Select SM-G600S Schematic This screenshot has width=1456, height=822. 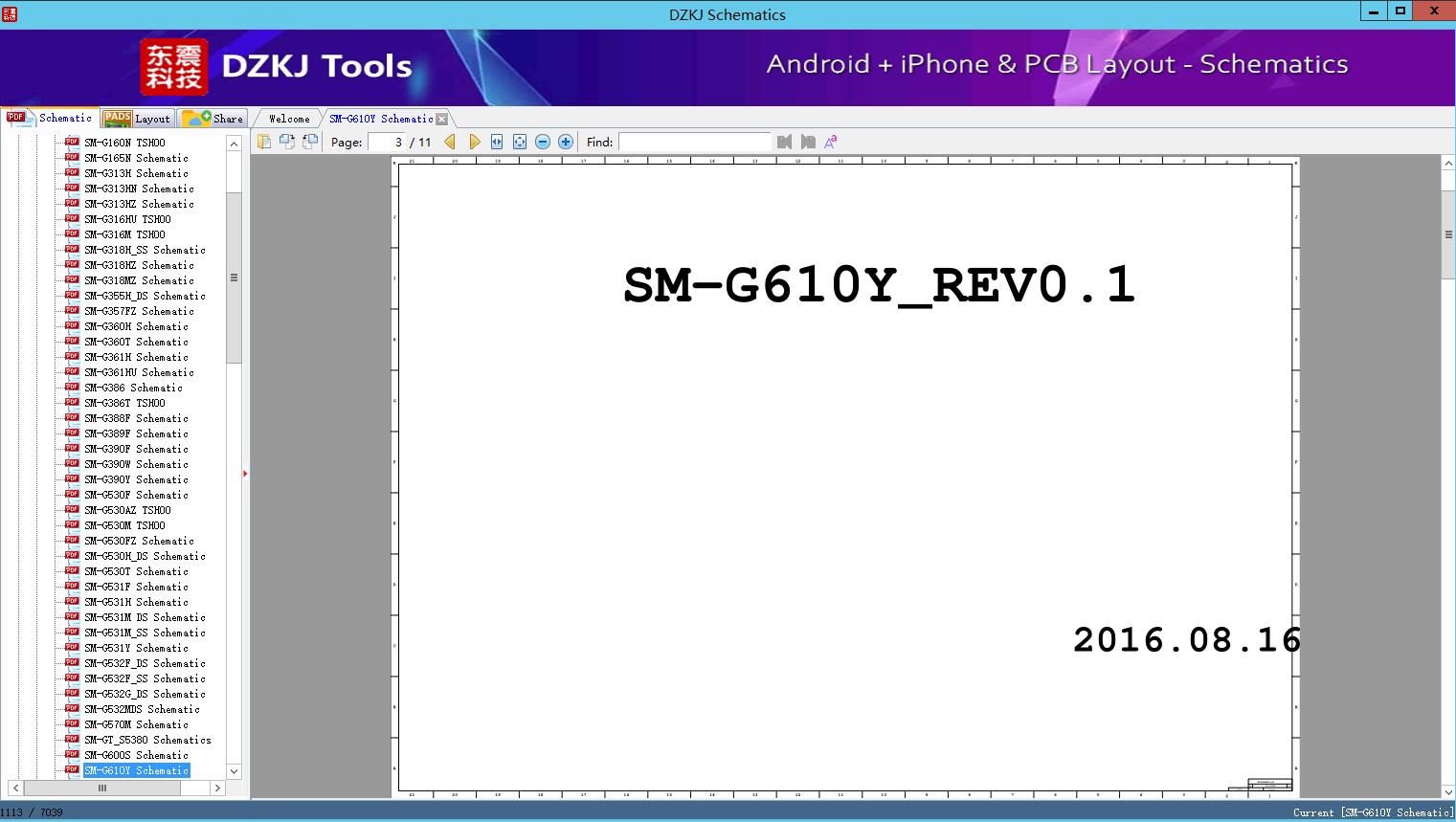click(136, 755)
